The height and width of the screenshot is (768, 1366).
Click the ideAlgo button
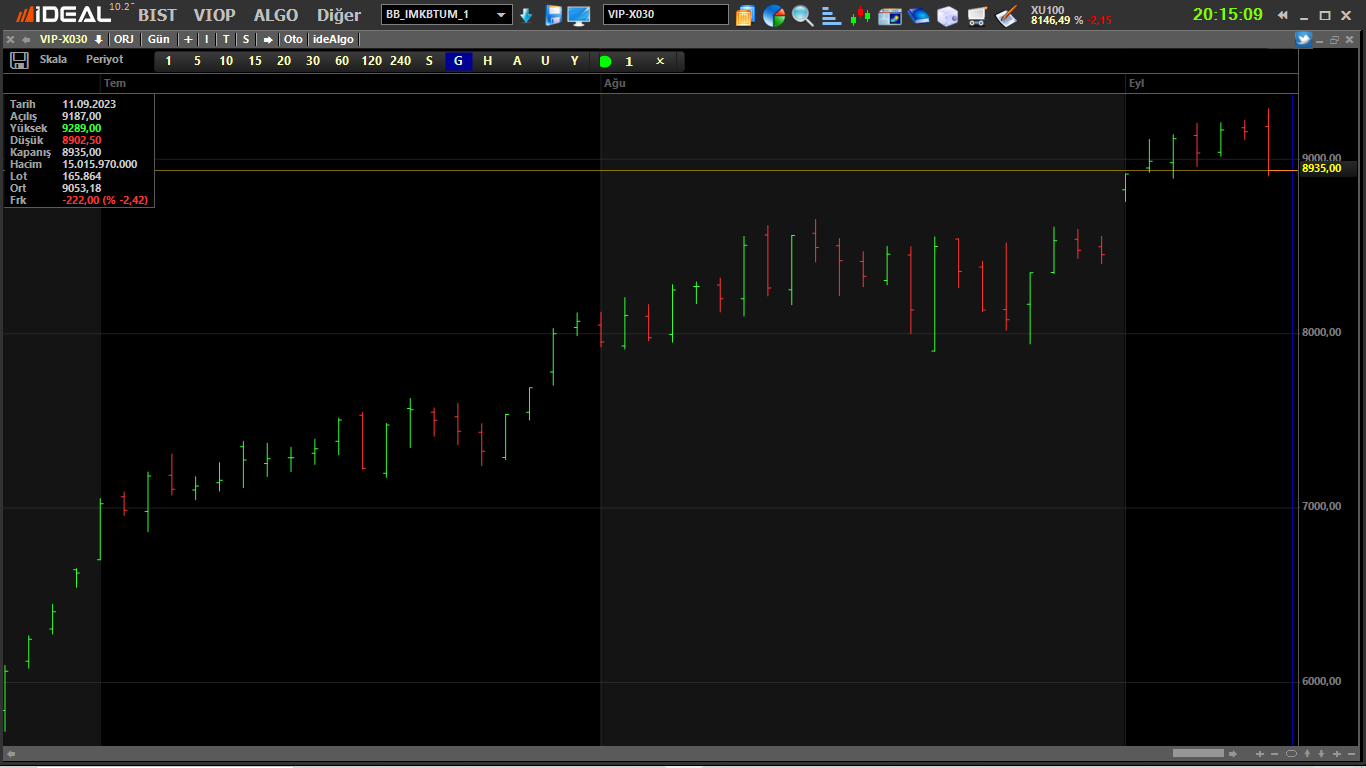click(333, 39)
